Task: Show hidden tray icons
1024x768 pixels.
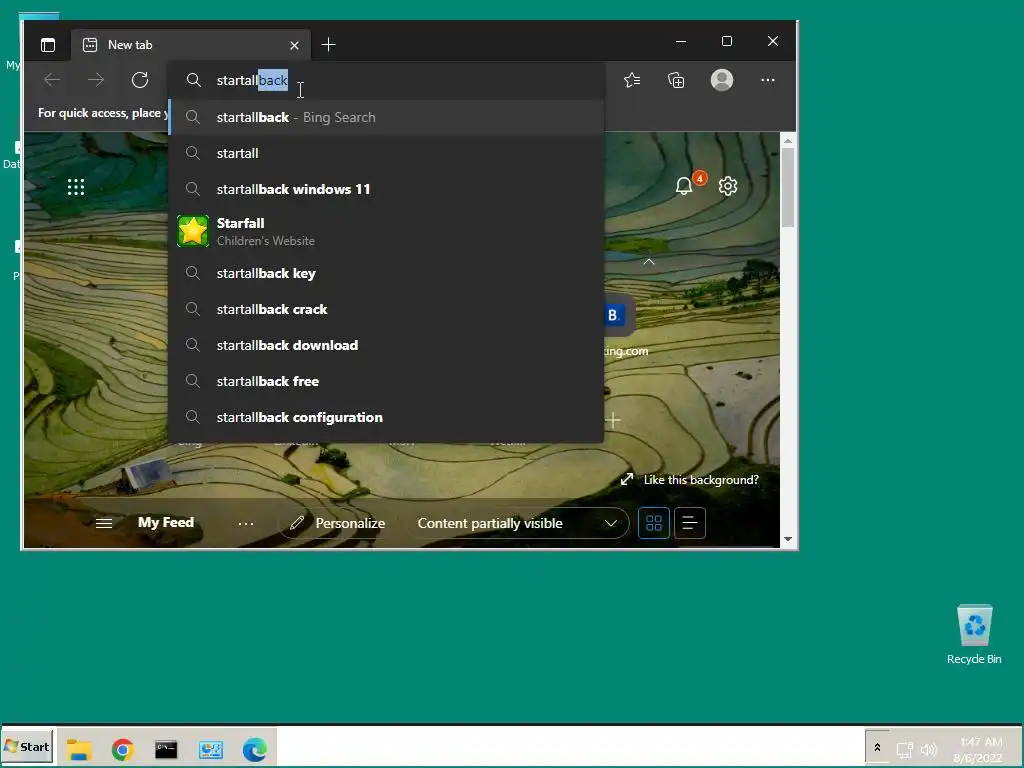Action: (877, 747)
